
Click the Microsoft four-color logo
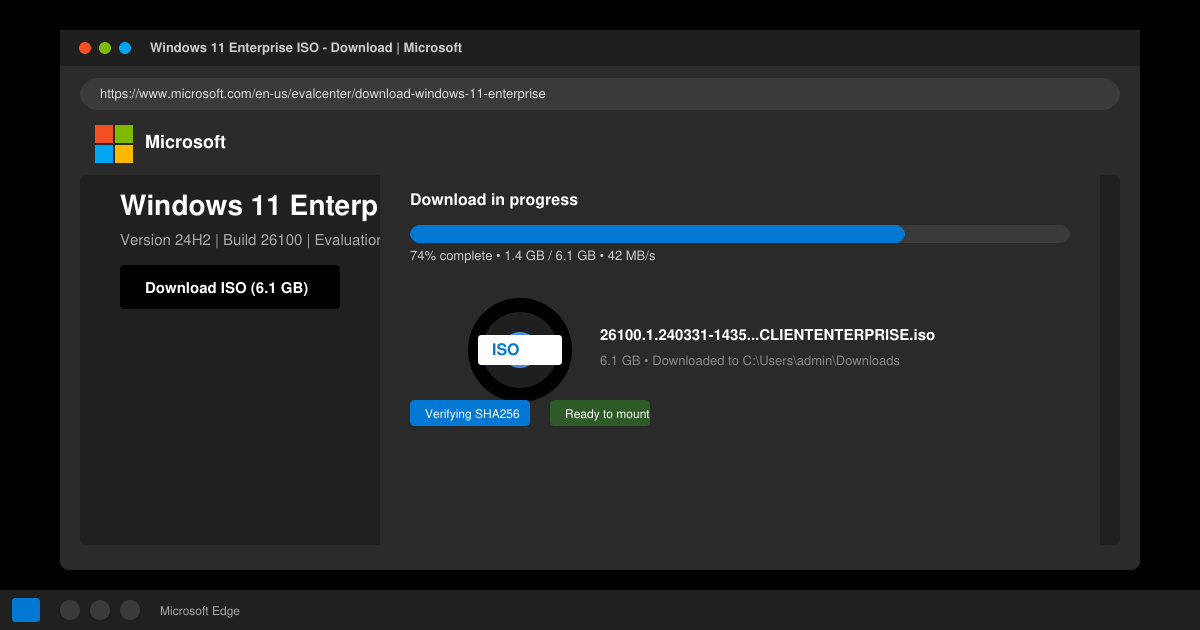114,144
